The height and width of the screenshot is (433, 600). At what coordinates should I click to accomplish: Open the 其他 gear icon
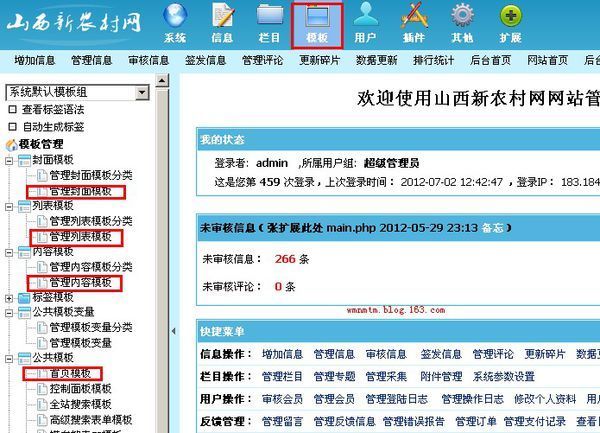point(462,15)
